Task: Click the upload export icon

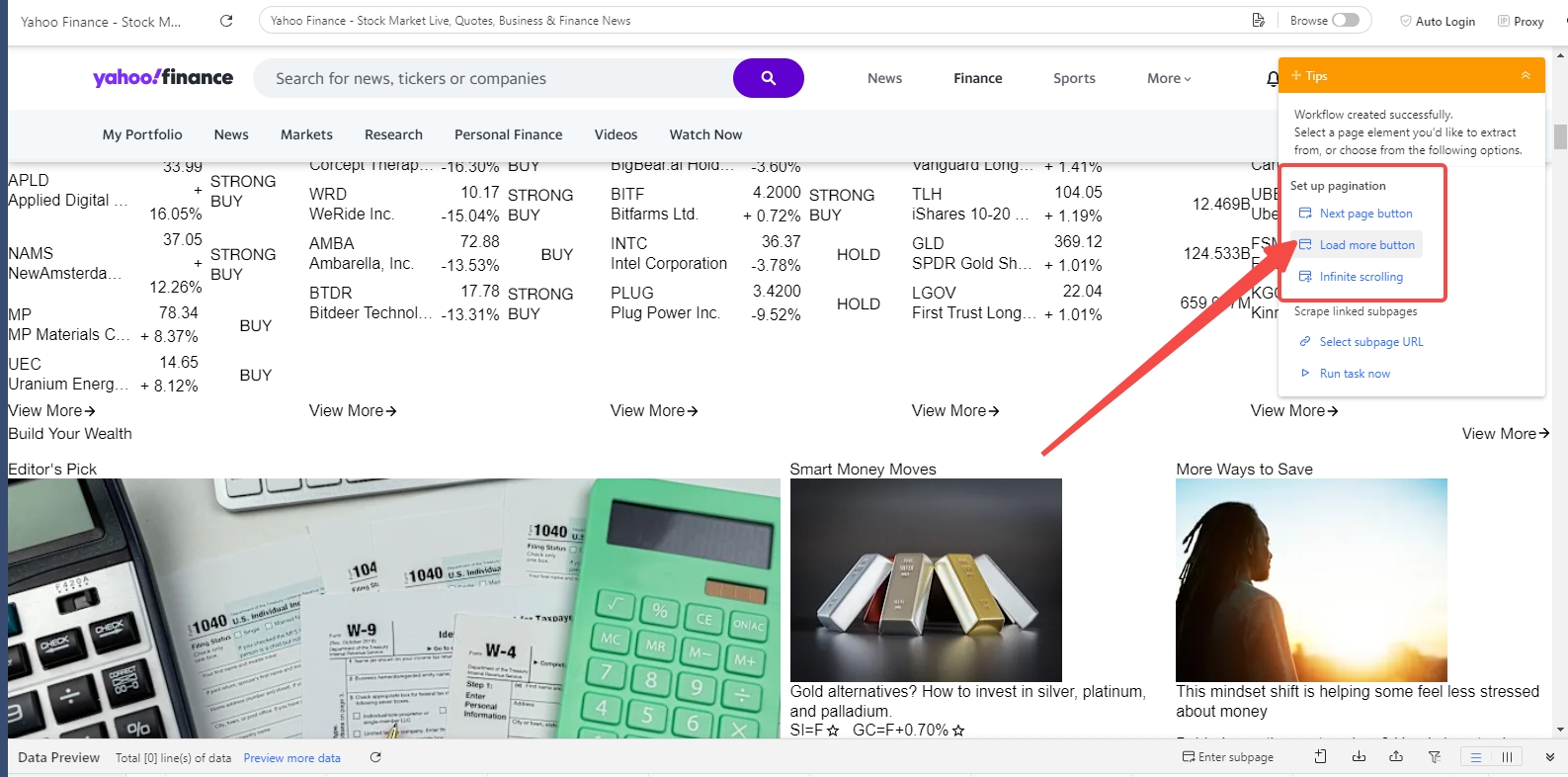Action: tap(1396, 757)
